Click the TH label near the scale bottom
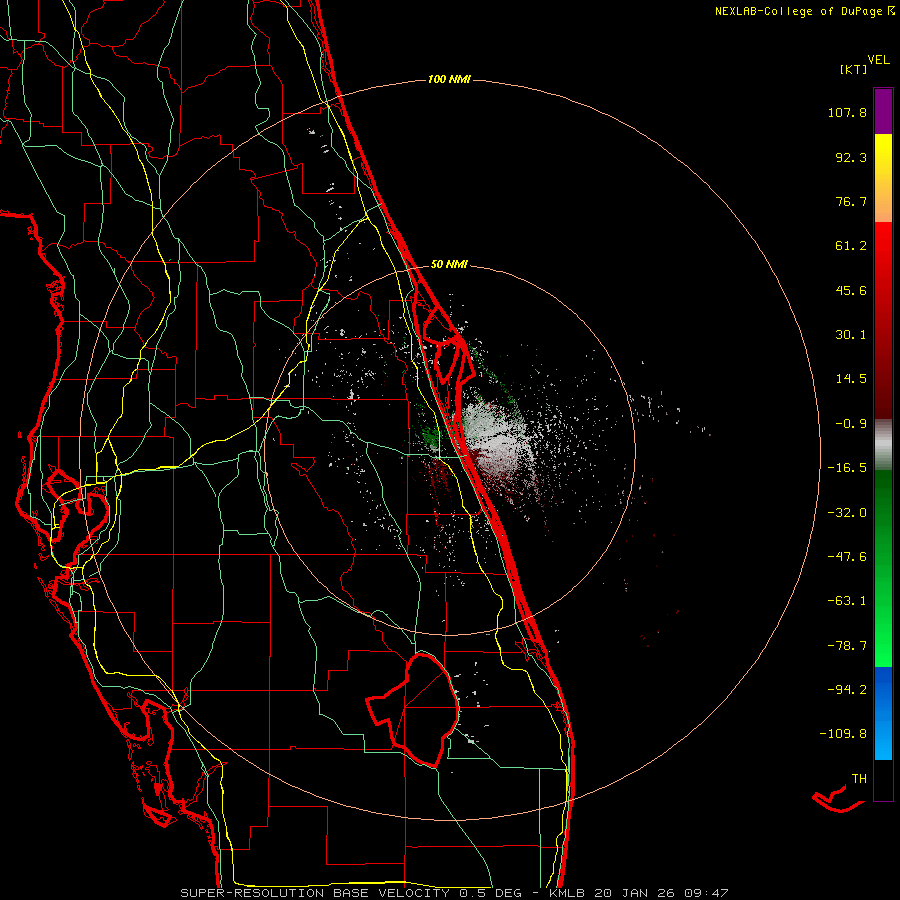900x900 pixels. click(859, 778)
